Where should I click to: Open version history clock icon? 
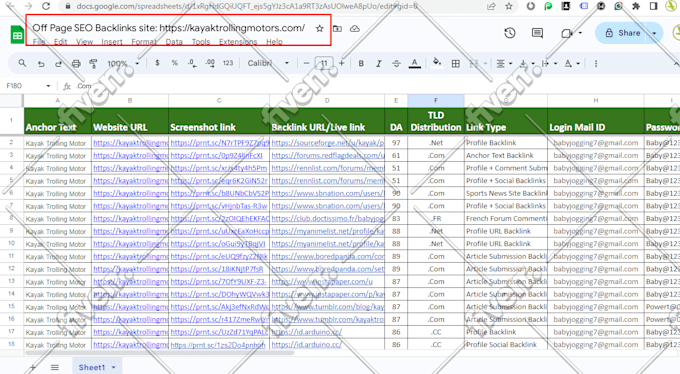(510, 33)
